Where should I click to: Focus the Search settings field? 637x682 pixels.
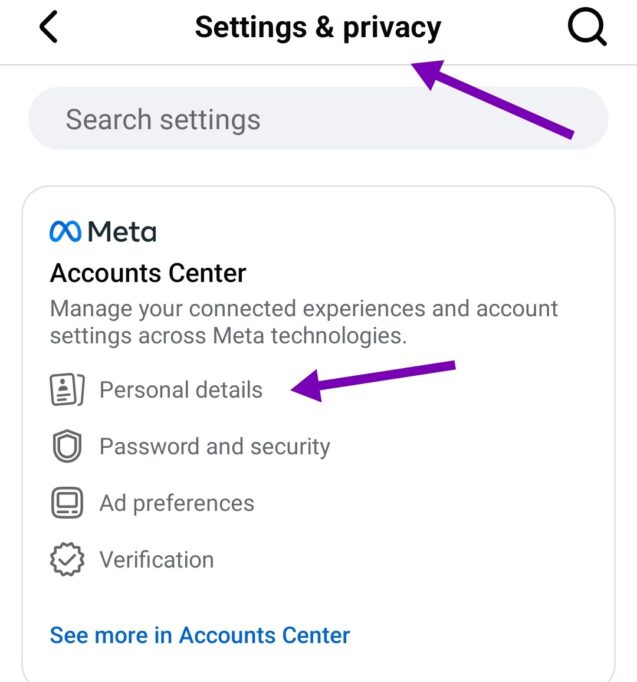click(x=318, y=120)
